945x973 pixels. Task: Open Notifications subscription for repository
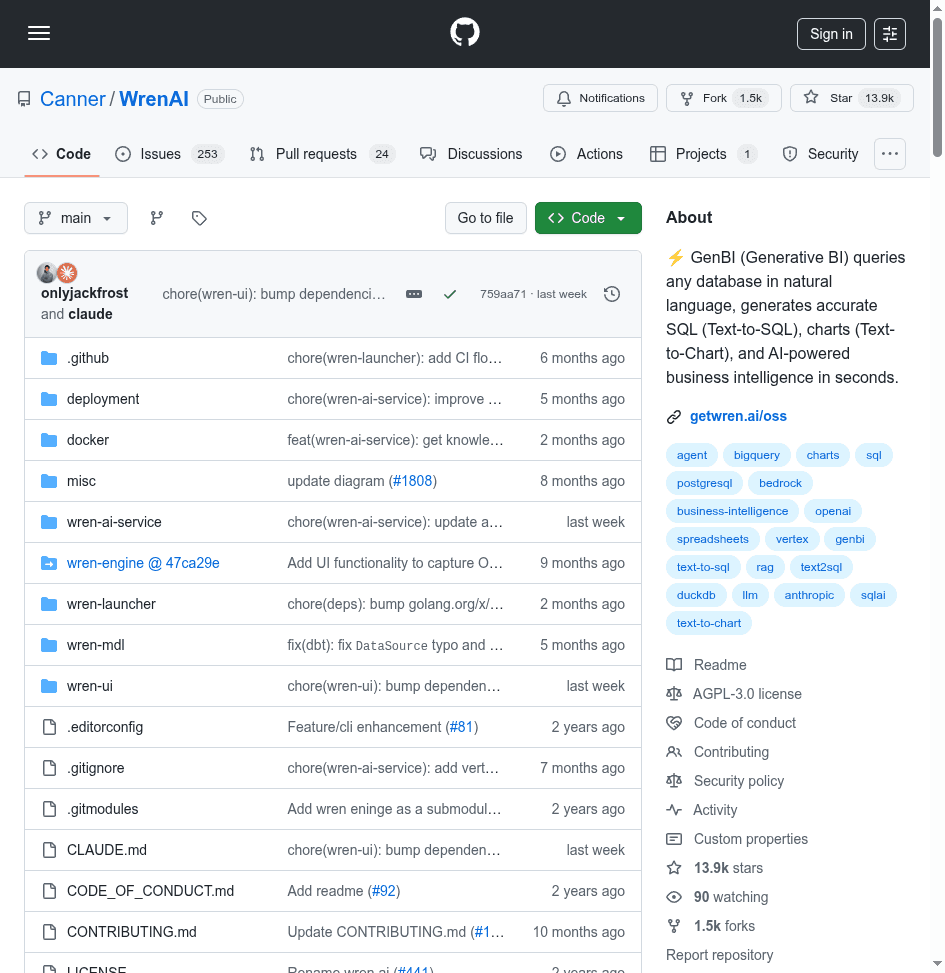click(x=600, y=98)
